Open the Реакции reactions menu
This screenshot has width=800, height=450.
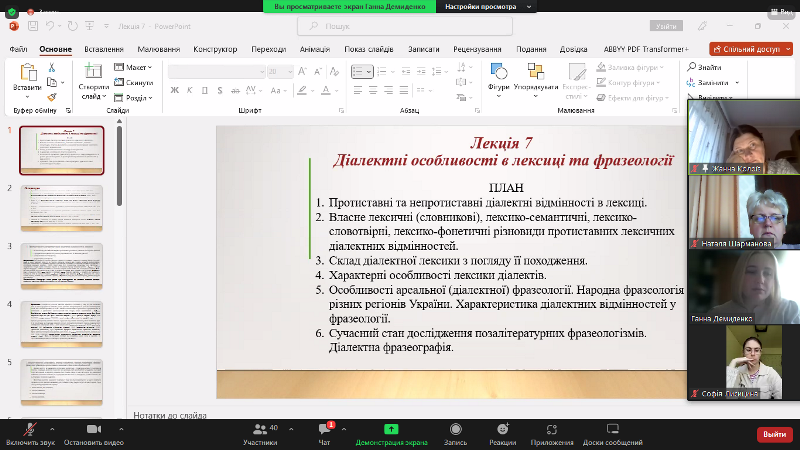pos(503,428)
